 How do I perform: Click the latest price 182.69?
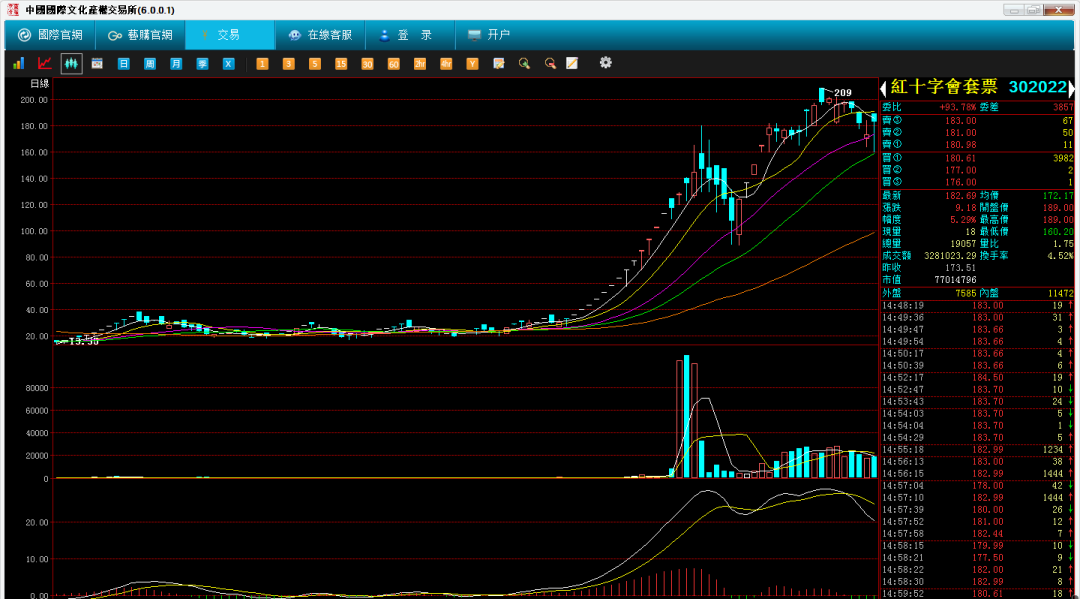960,196
